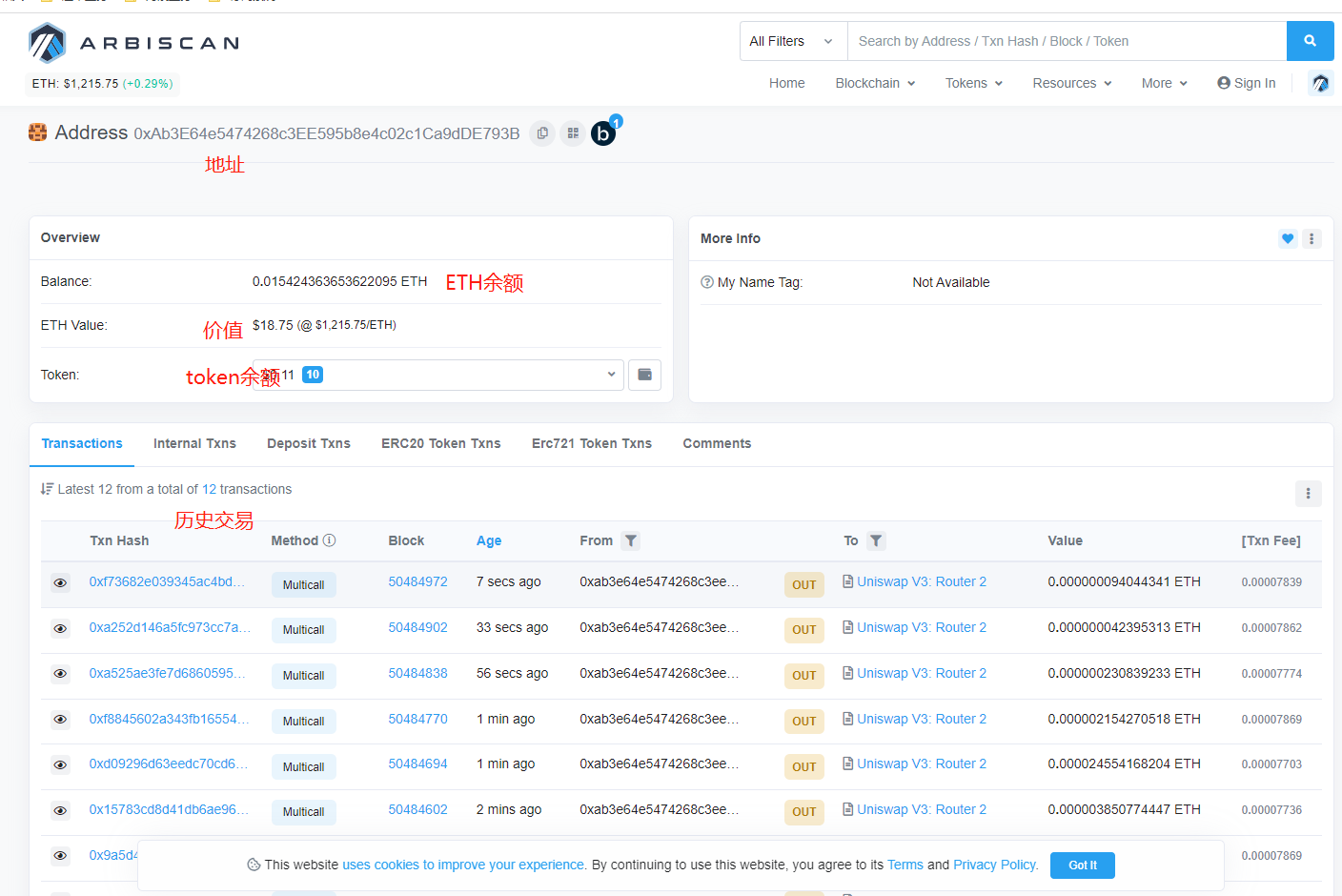Viewport: 1342px width, 896px height.
Task: Click the filter icon beside To column
Action: point(875,540)
